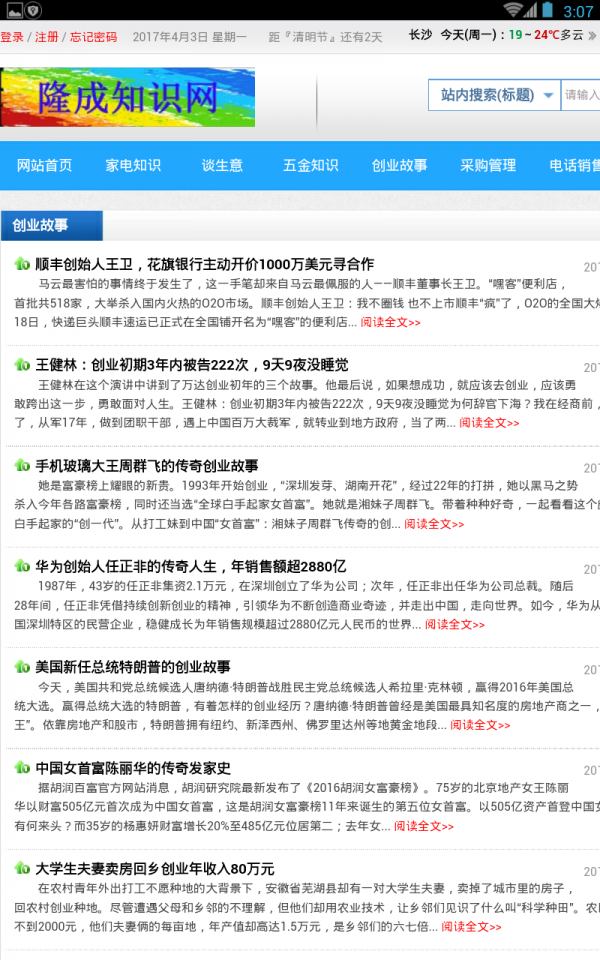Tap the picture icon in status bar
Image resolution: width=600 pixels, height=960 pixels.
pyautogui.click(x=15, y=10)
